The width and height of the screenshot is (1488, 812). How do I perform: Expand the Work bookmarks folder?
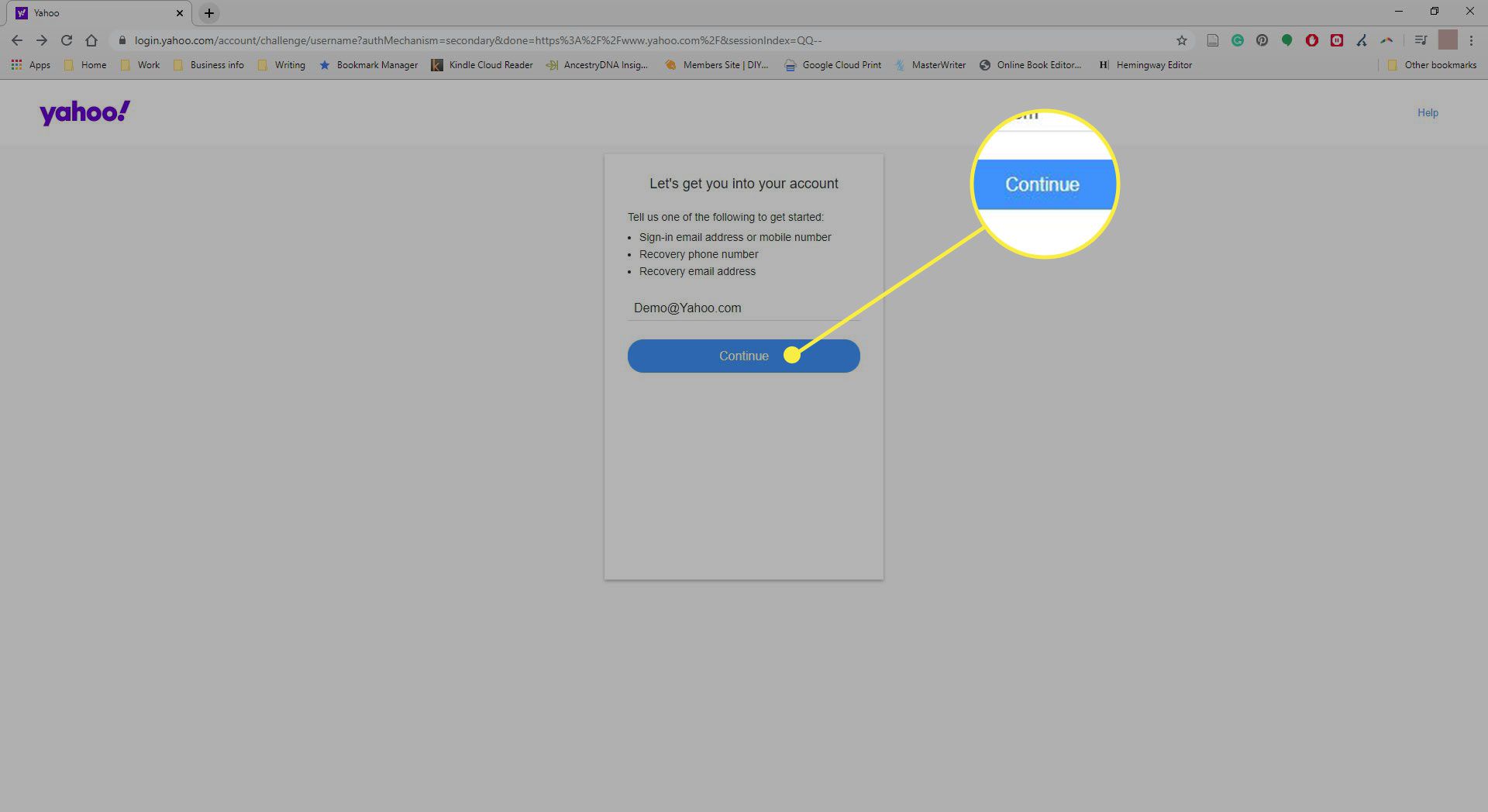tap(140, 65)
